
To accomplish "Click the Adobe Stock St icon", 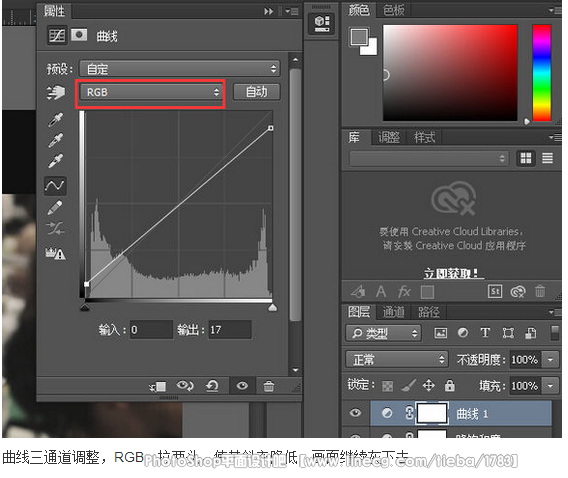I will 495,291.
